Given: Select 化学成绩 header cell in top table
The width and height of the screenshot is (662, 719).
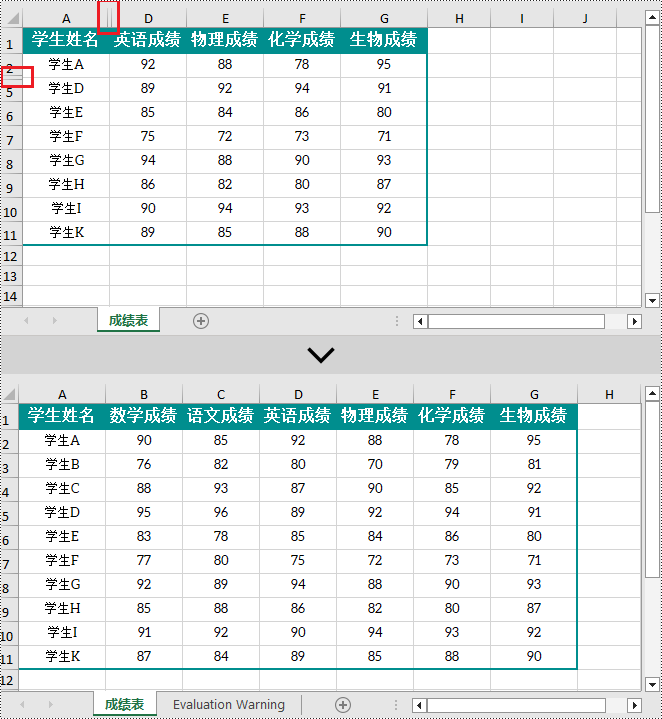Looking at the screenshot, I should 302,40.
